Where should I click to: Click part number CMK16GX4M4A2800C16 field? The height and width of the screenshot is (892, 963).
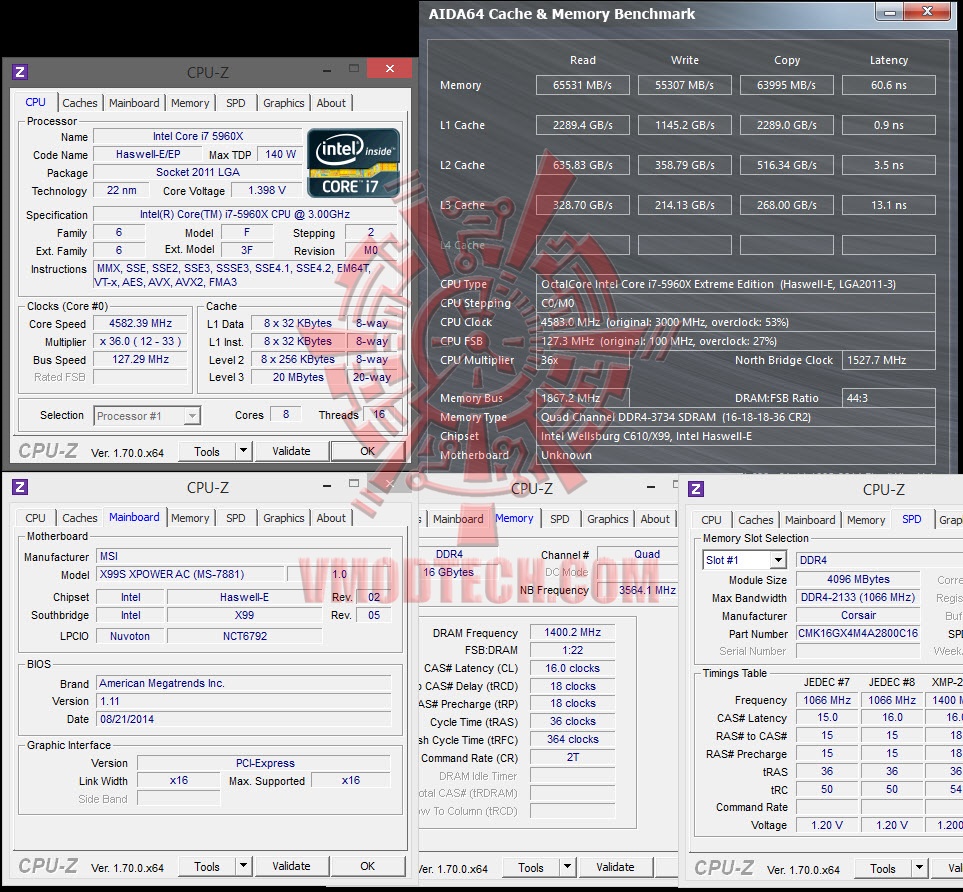tap(858, 633)
